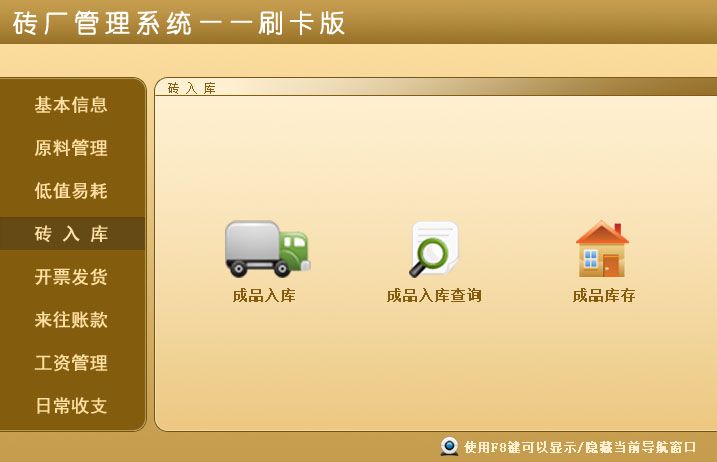
Task: Switch to 来往账款 in the sidebar
Action: point(71,320)
